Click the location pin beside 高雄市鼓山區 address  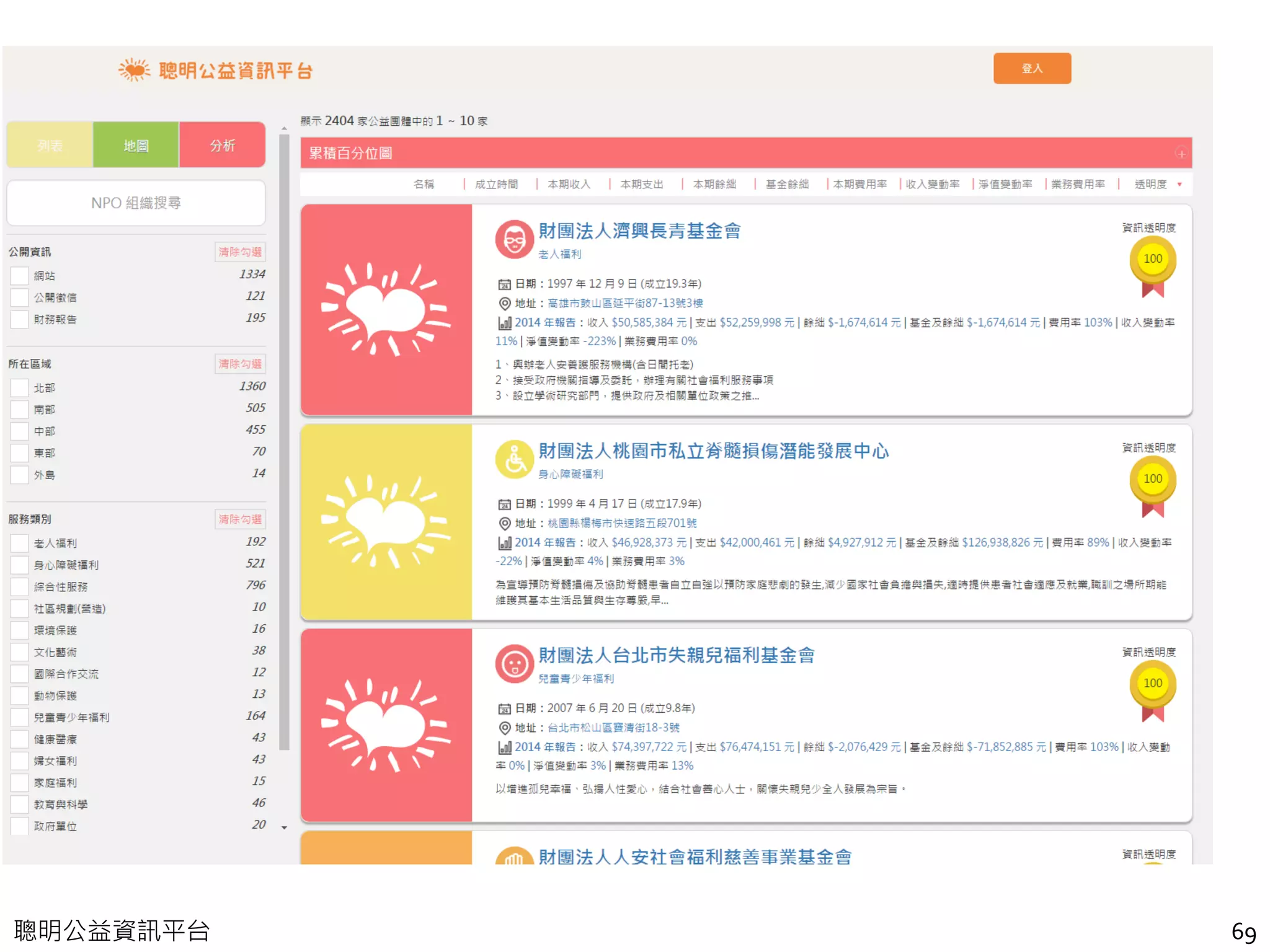(x=505, y=304)
